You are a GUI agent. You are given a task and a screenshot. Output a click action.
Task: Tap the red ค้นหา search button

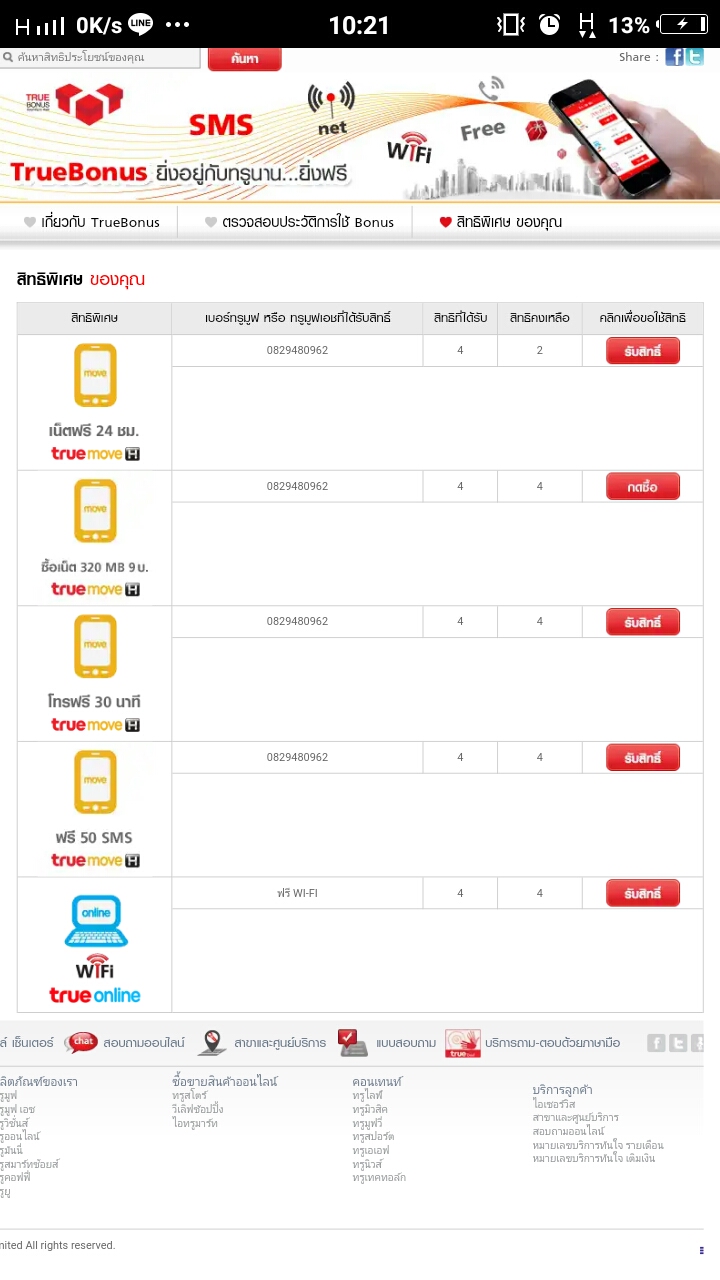[245, 59]
